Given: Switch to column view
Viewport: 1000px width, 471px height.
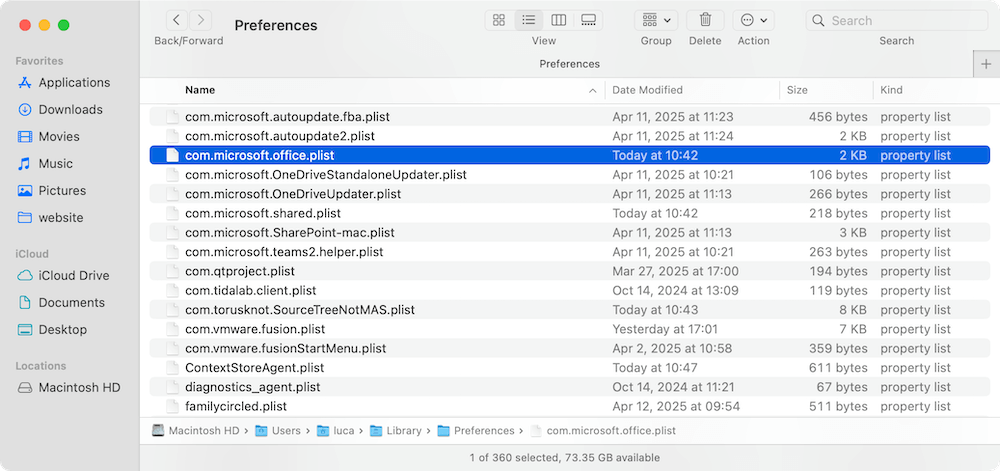Looking at the screenshot, I should point(559,20).
